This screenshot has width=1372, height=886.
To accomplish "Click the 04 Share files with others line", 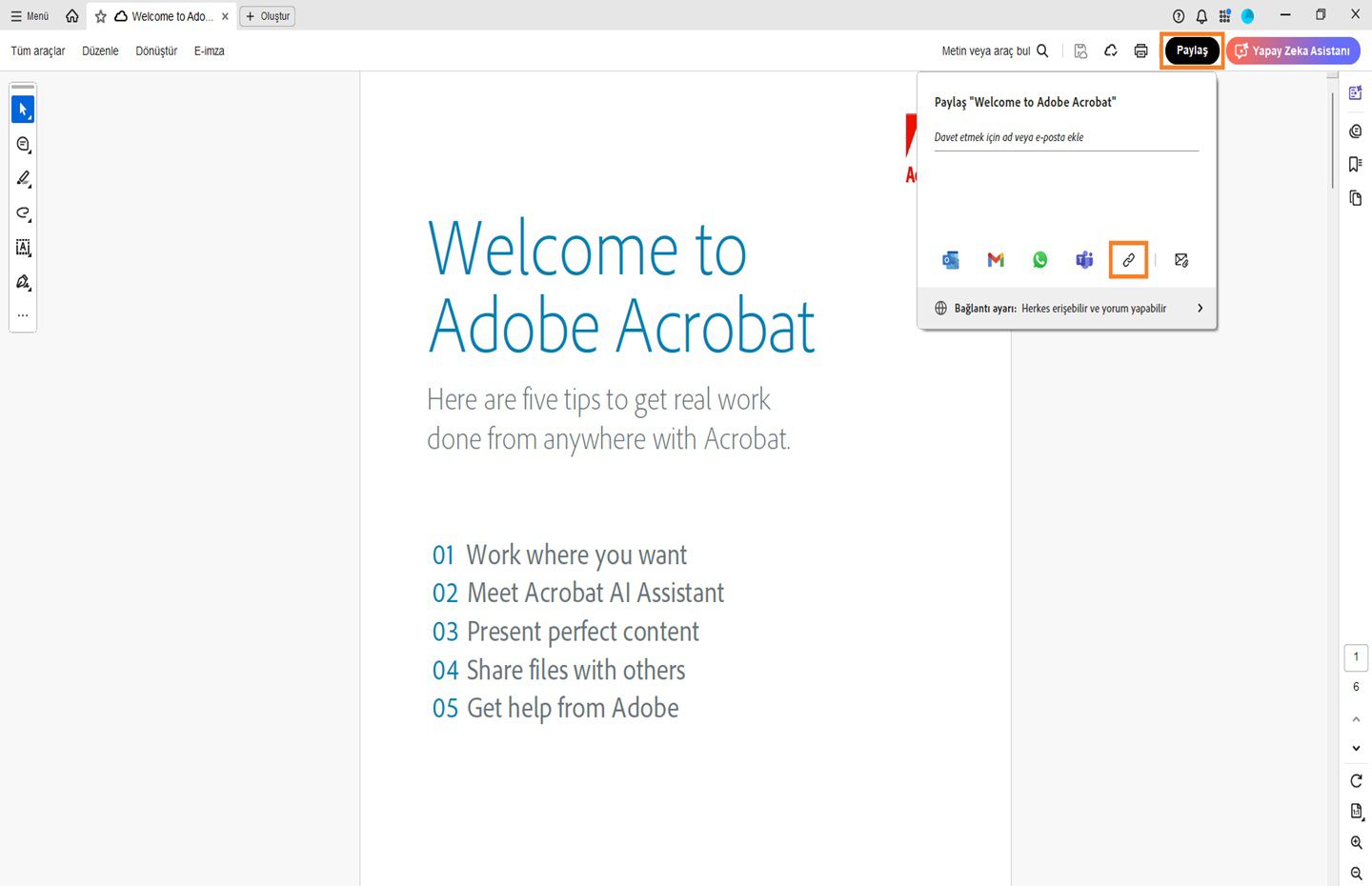I will coord(558,671).
